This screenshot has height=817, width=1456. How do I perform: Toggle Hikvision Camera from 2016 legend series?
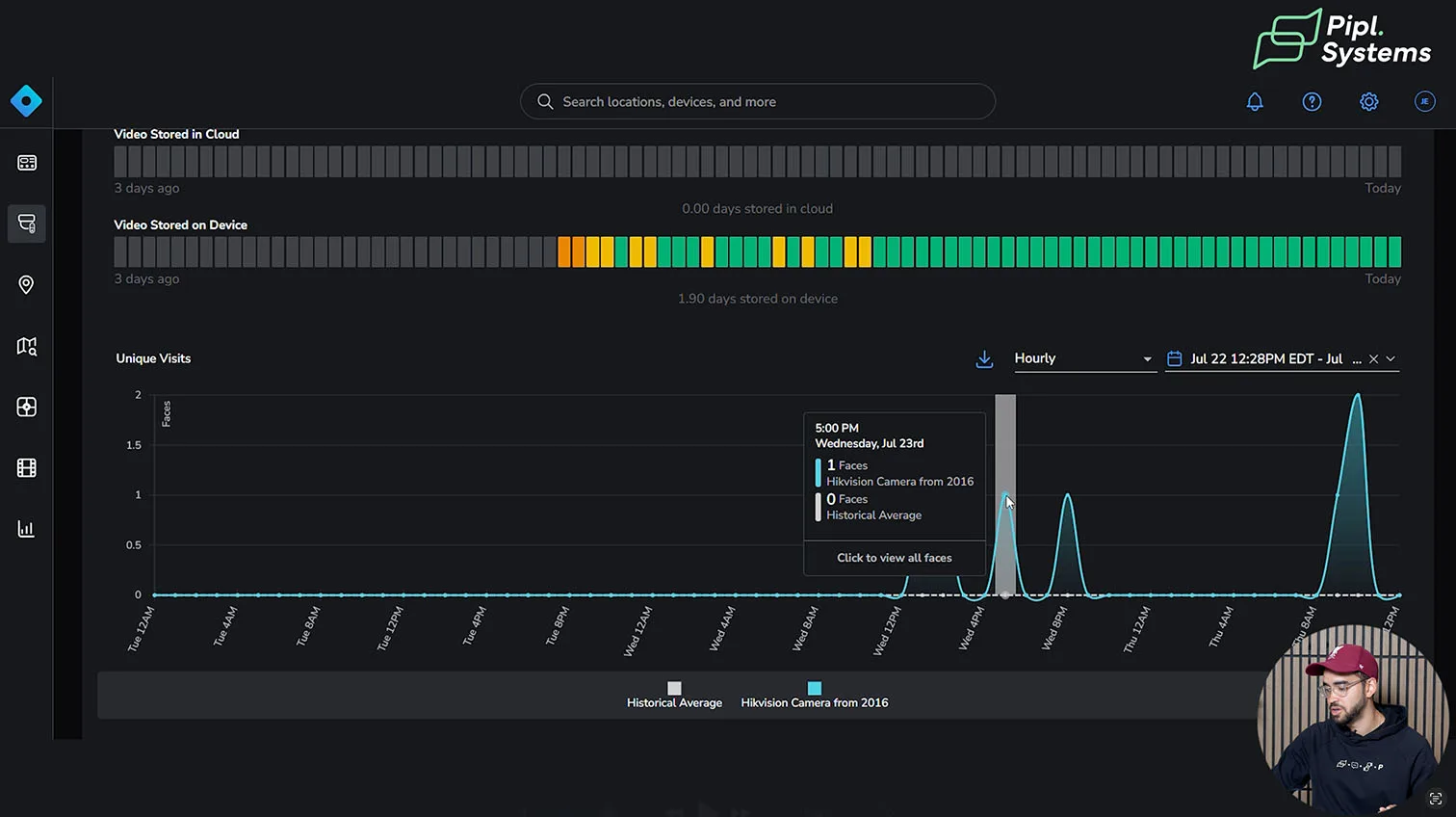pos(814,696)
